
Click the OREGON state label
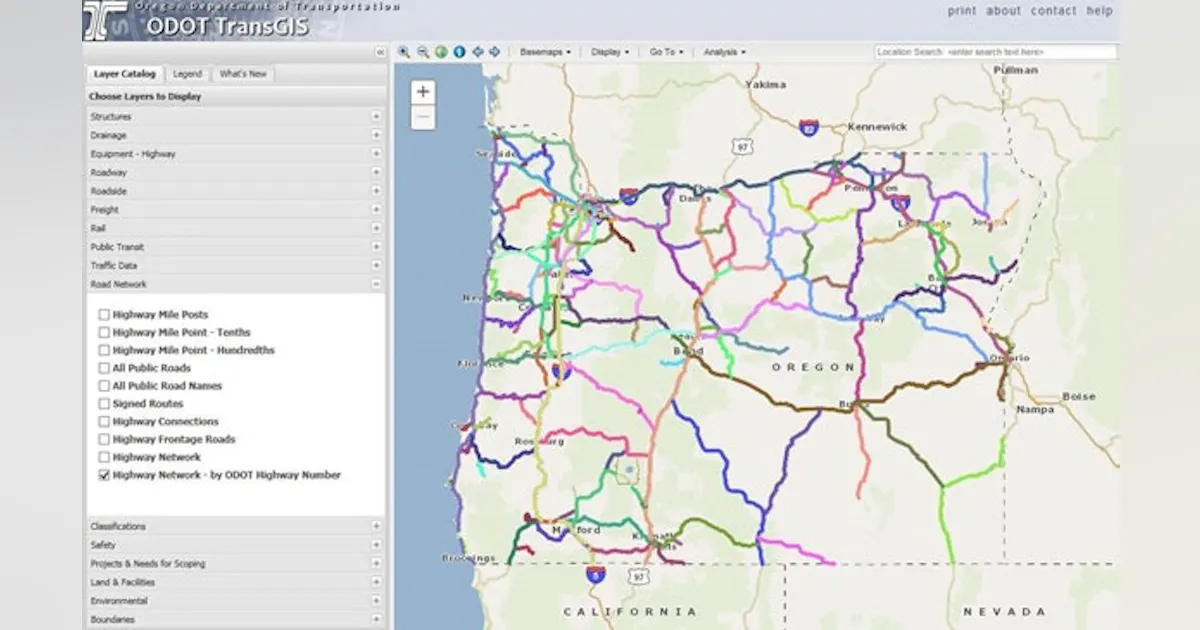click(813, 368)
